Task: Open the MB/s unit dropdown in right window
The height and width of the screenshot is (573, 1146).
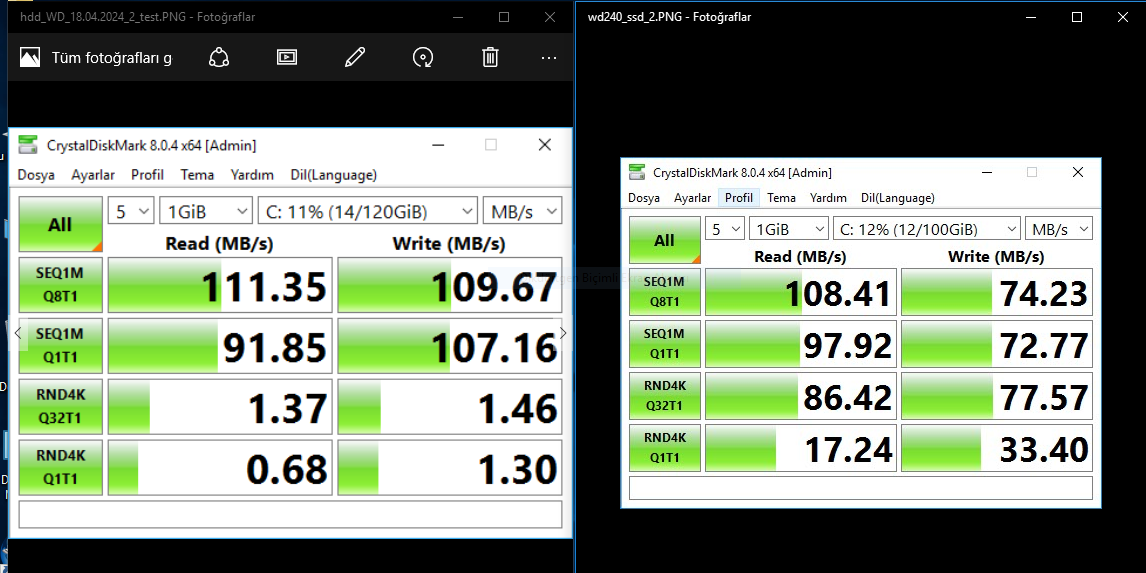Action: (x=1058, y=229)
